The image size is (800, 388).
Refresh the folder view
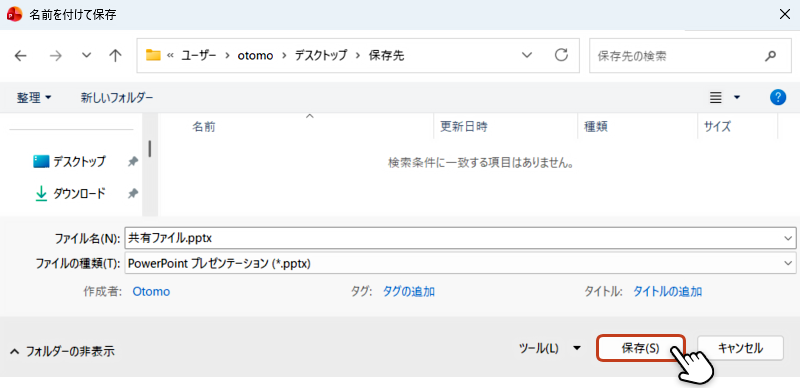[561, 55]
